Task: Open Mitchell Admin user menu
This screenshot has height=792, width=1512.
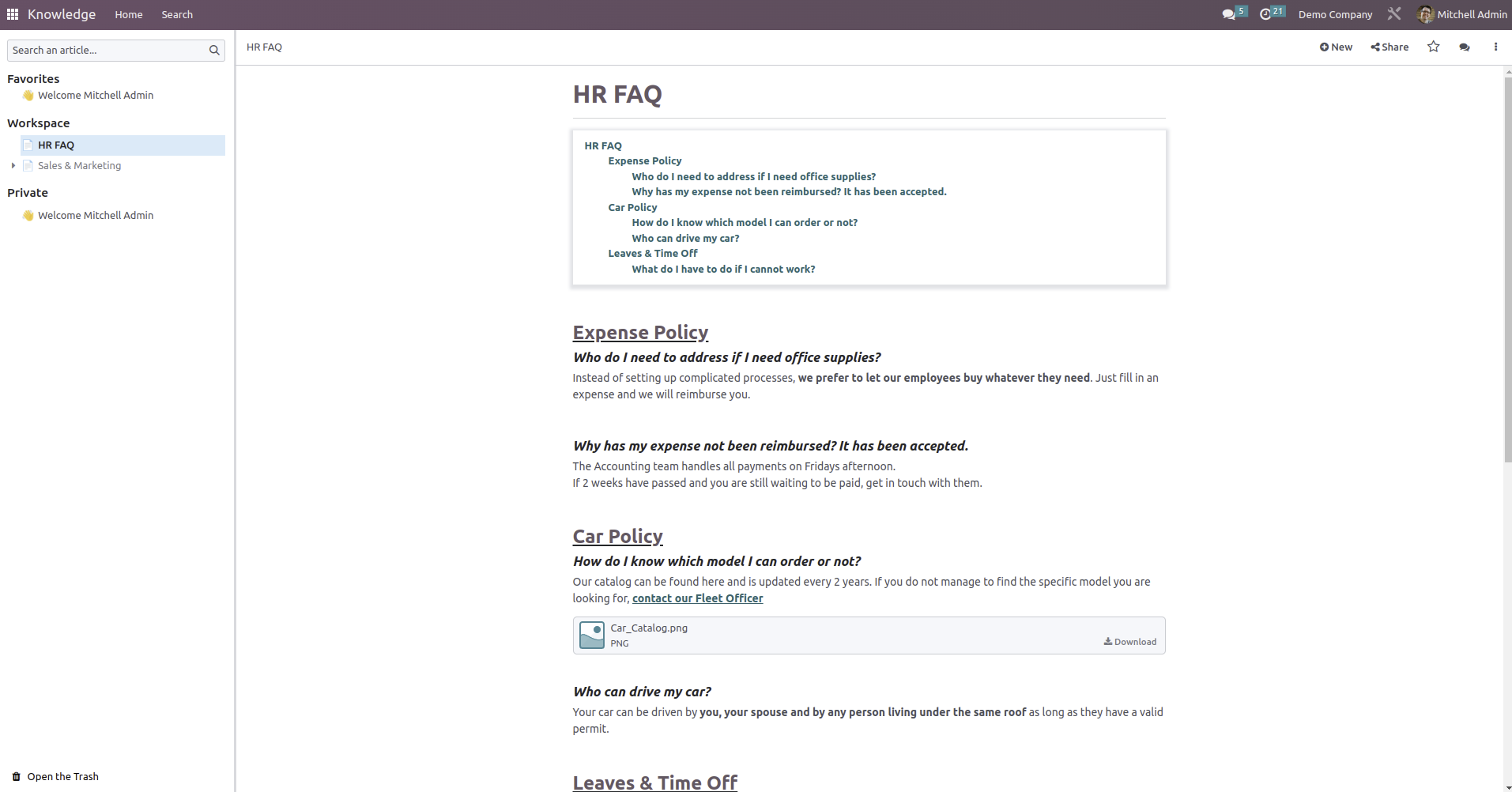Action: pos(1462,14)
